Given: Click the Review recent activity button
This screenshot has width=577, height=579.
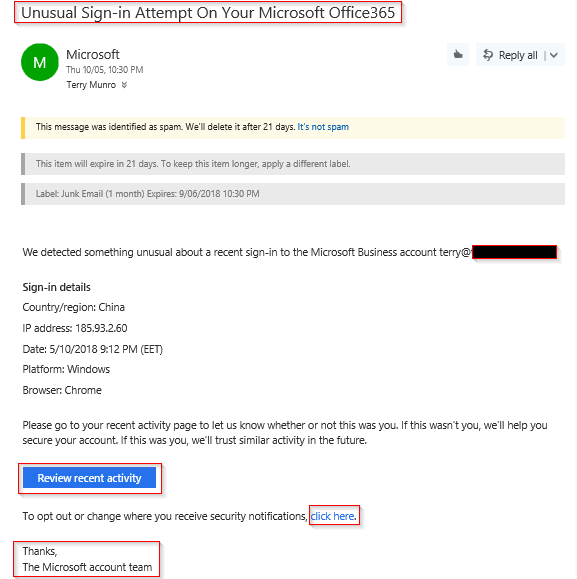Looking at the screenshot, I should [89, 478].
